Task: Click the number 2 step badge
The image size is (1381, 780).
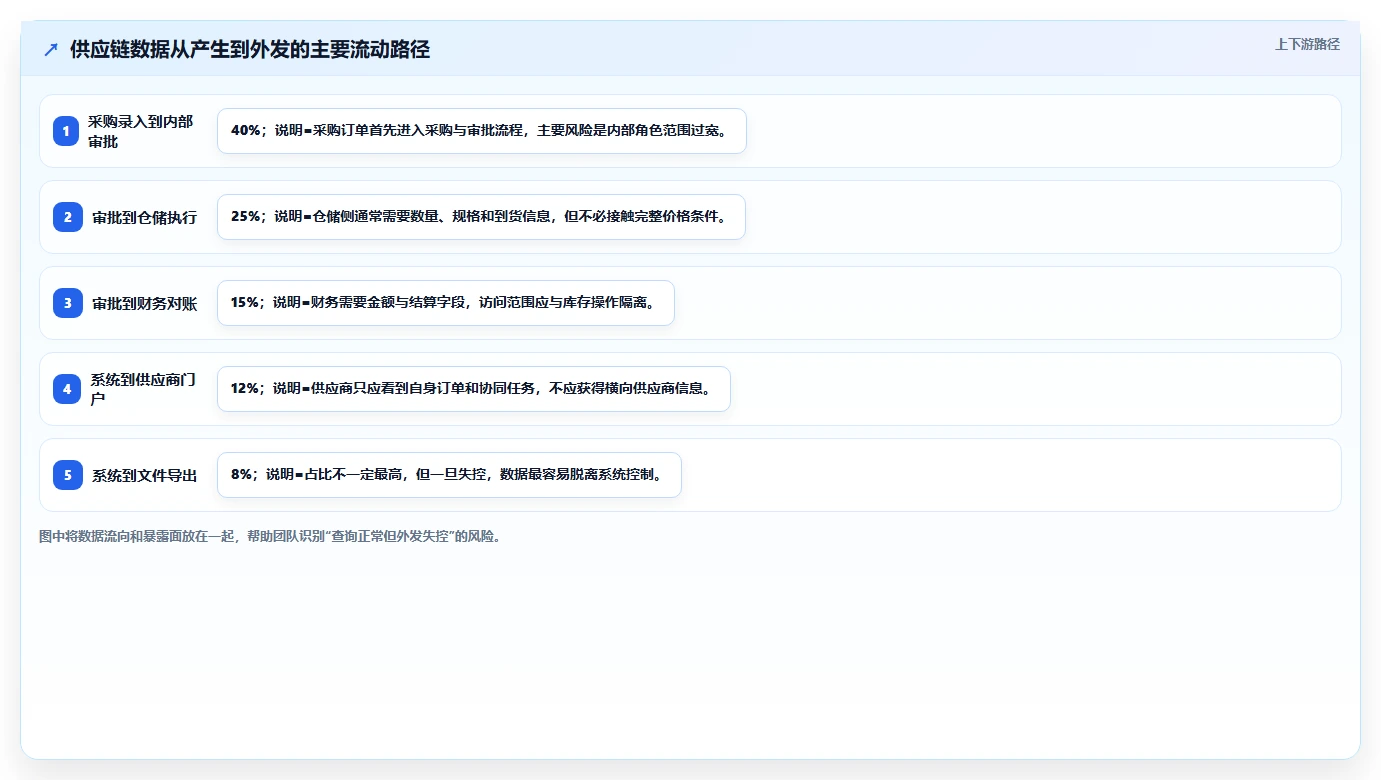Action: [68, 217]
